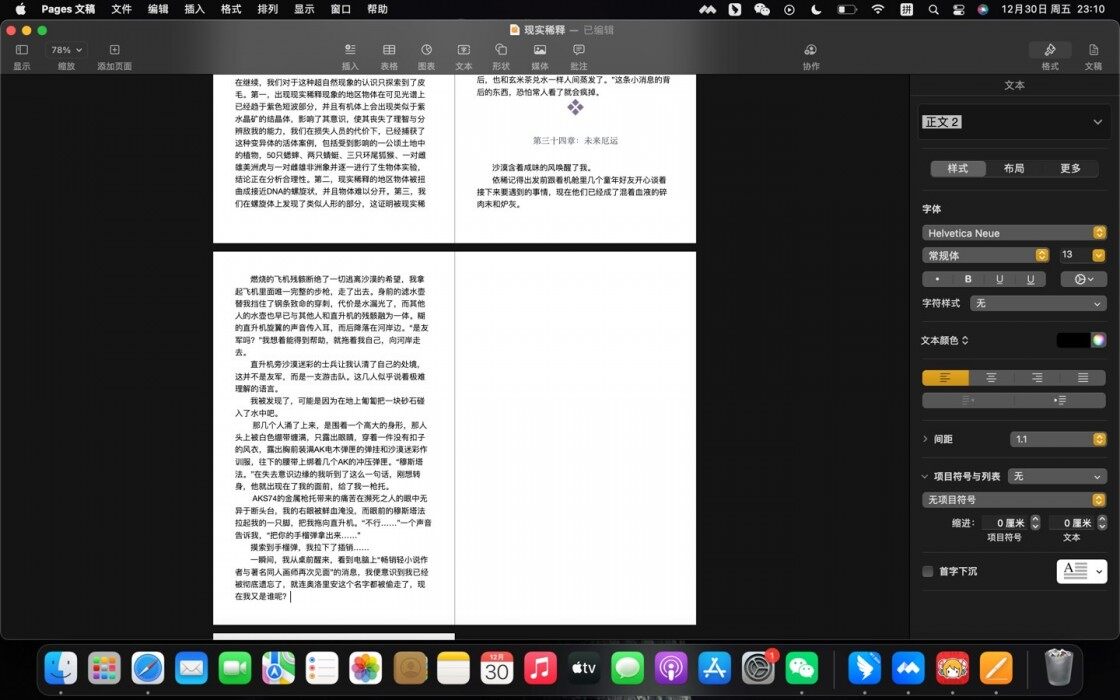Open the 媒体 media toolbar icon
The width and height of the screenshot is (1120, 700).
click(x=540, y=50)
